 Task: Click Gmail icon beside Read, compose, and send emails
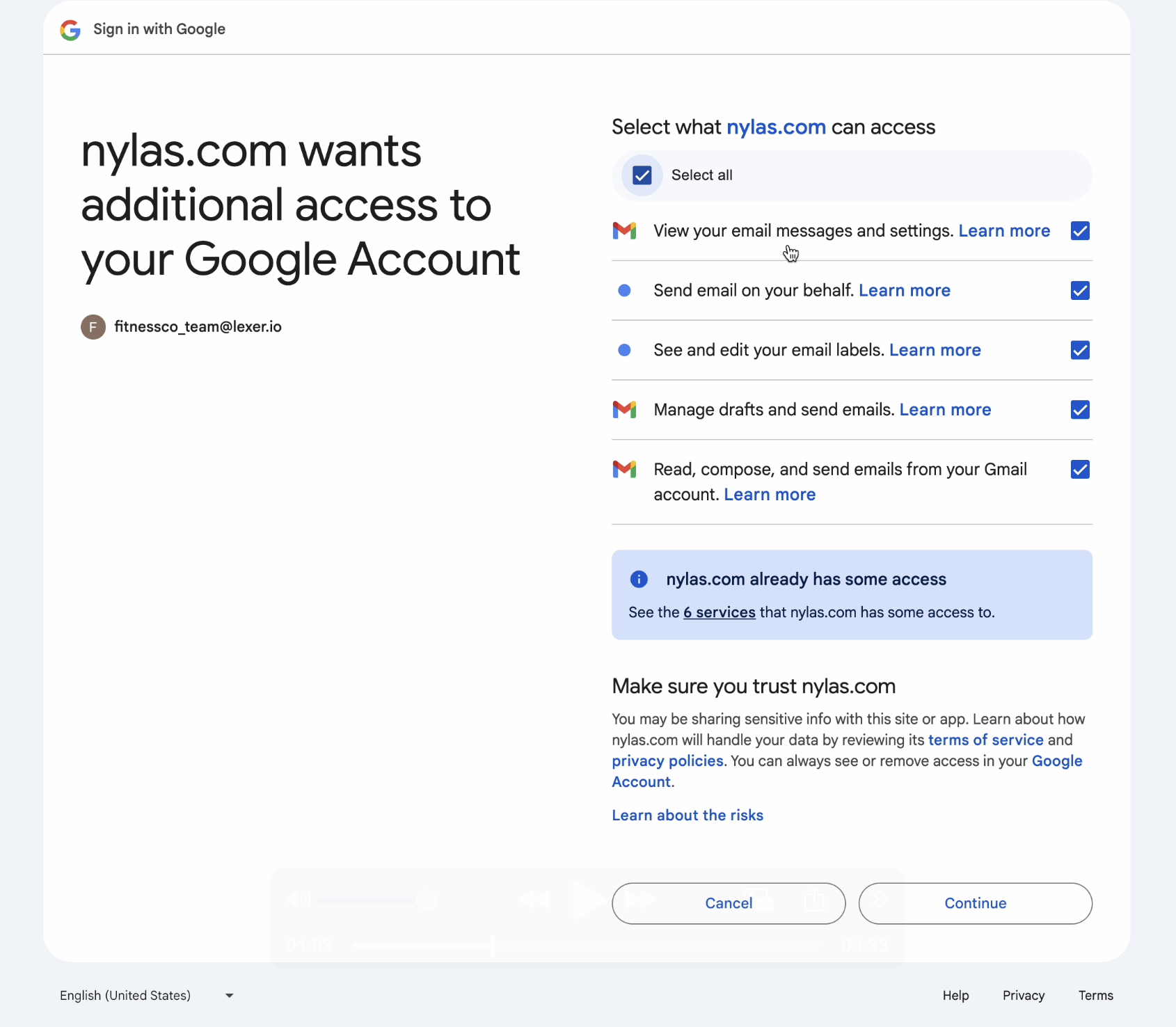tap(624, 470)
